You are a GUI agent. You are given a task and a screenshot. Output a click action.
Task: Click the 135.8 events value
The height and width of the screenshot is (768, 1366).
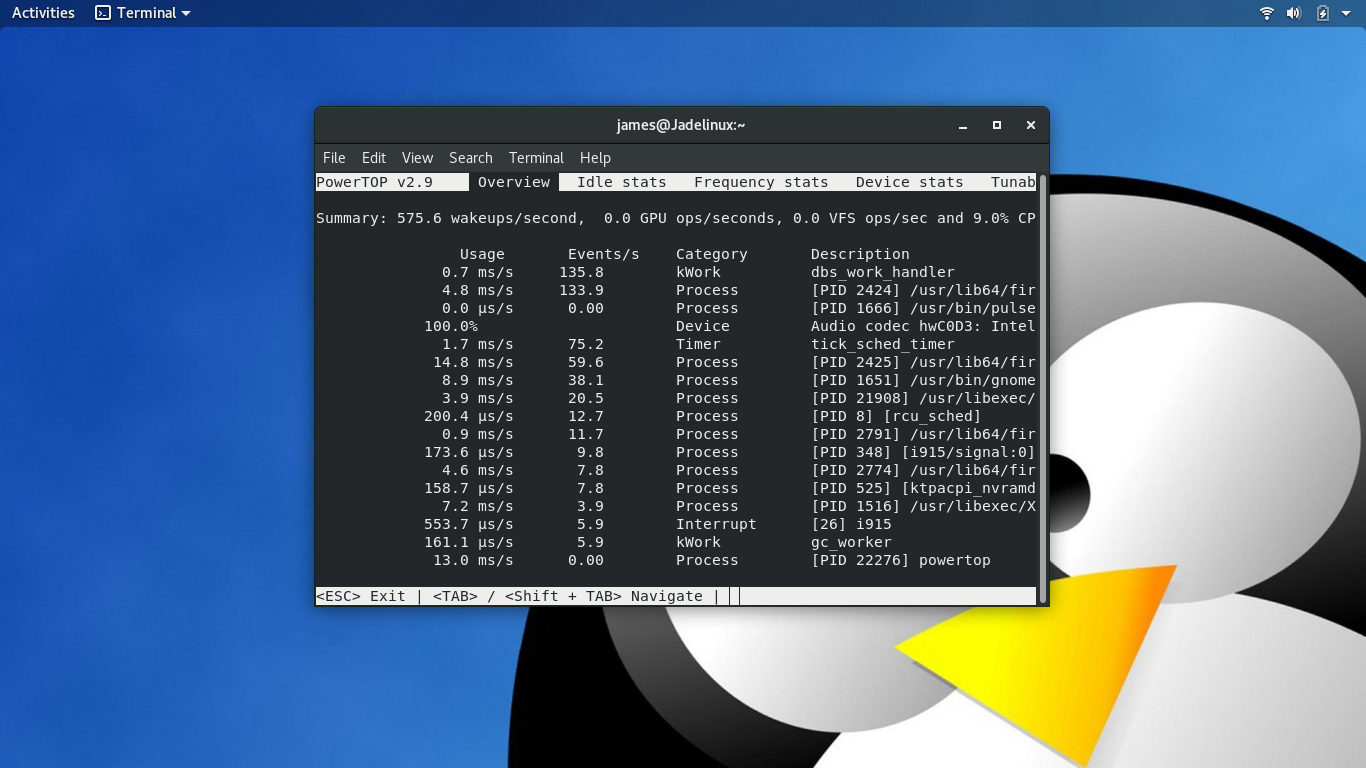point(581,272)
